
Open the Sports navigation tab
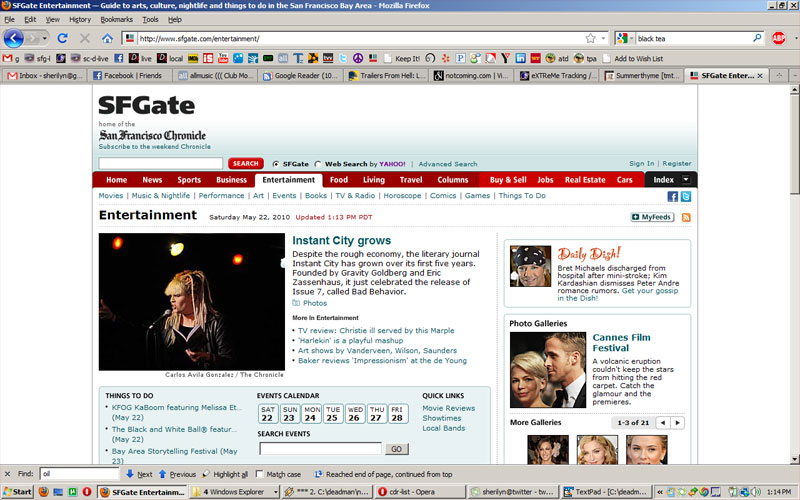pos(189,180)
